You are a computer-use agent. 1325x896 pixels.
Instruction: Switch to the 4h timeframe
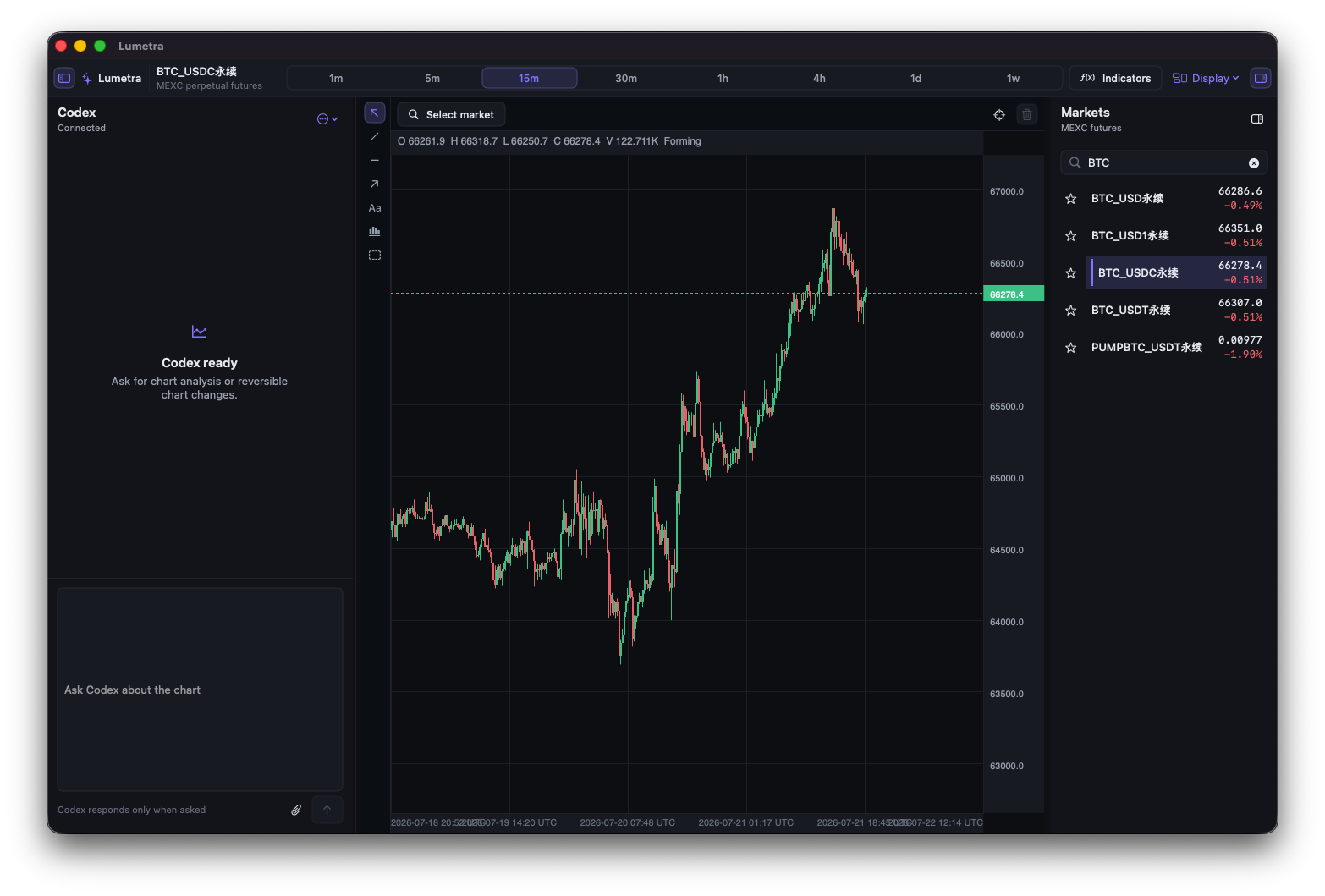coord(819,78)
